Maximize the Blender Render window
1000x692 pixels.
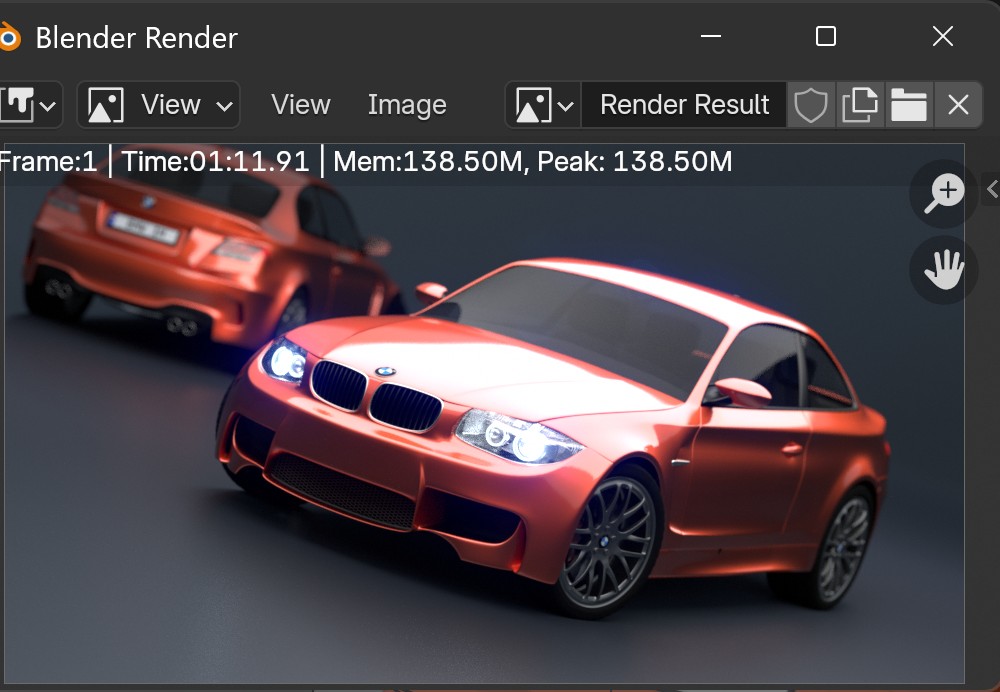coord(826,37)
